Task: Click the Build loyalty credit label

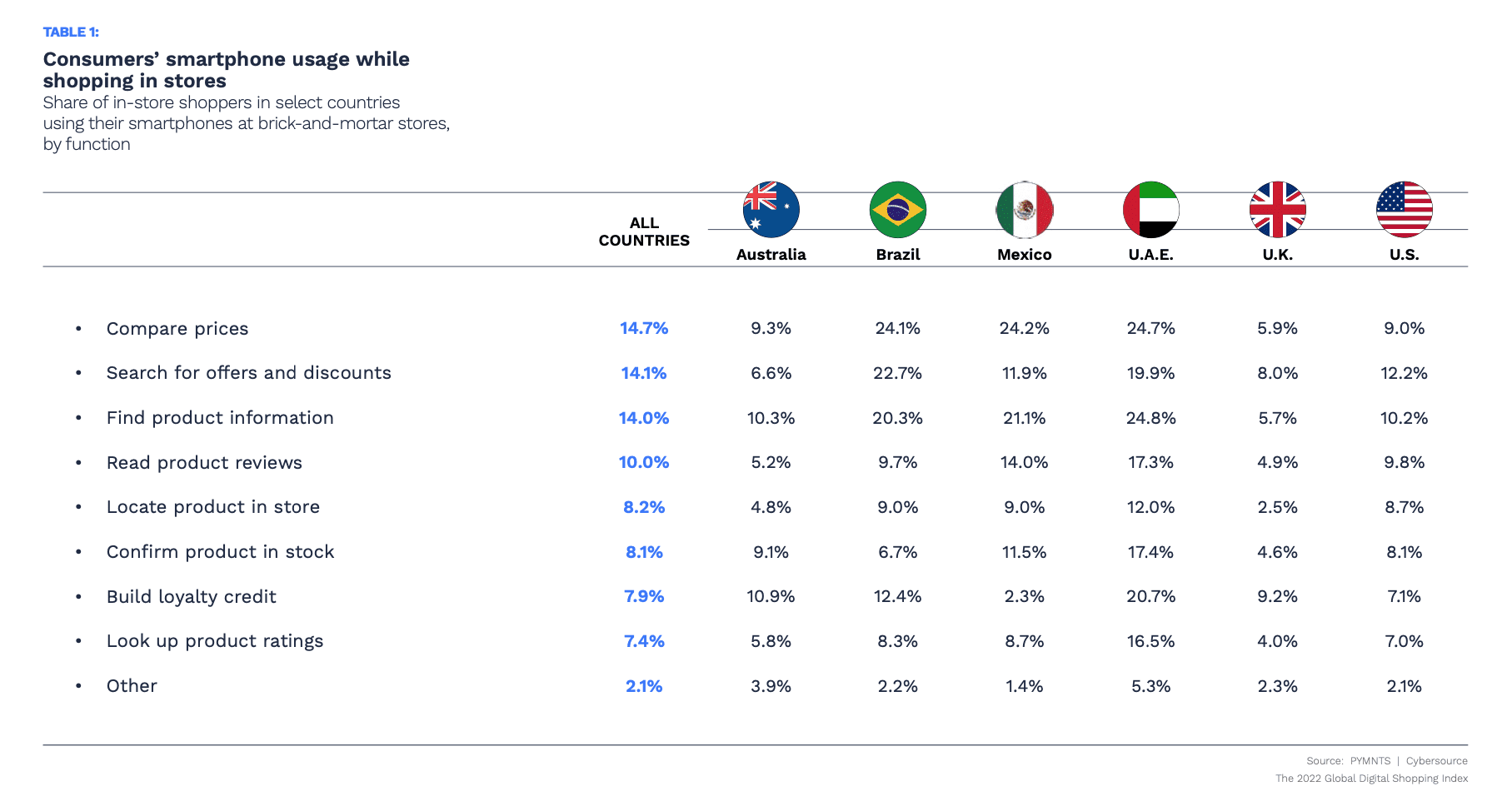Action: coord(191,597)
